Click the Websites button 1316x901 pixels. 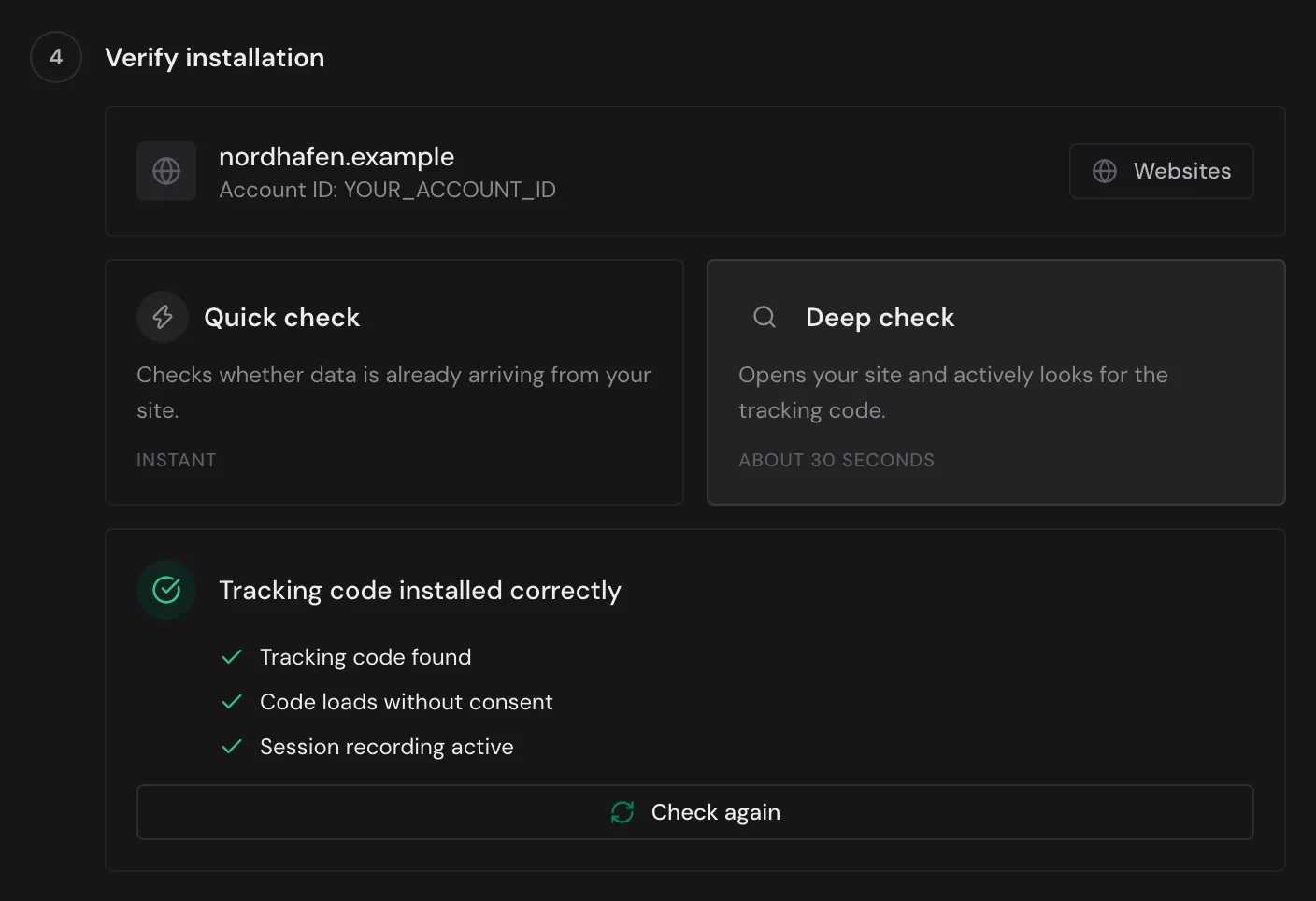(1161, 171)
